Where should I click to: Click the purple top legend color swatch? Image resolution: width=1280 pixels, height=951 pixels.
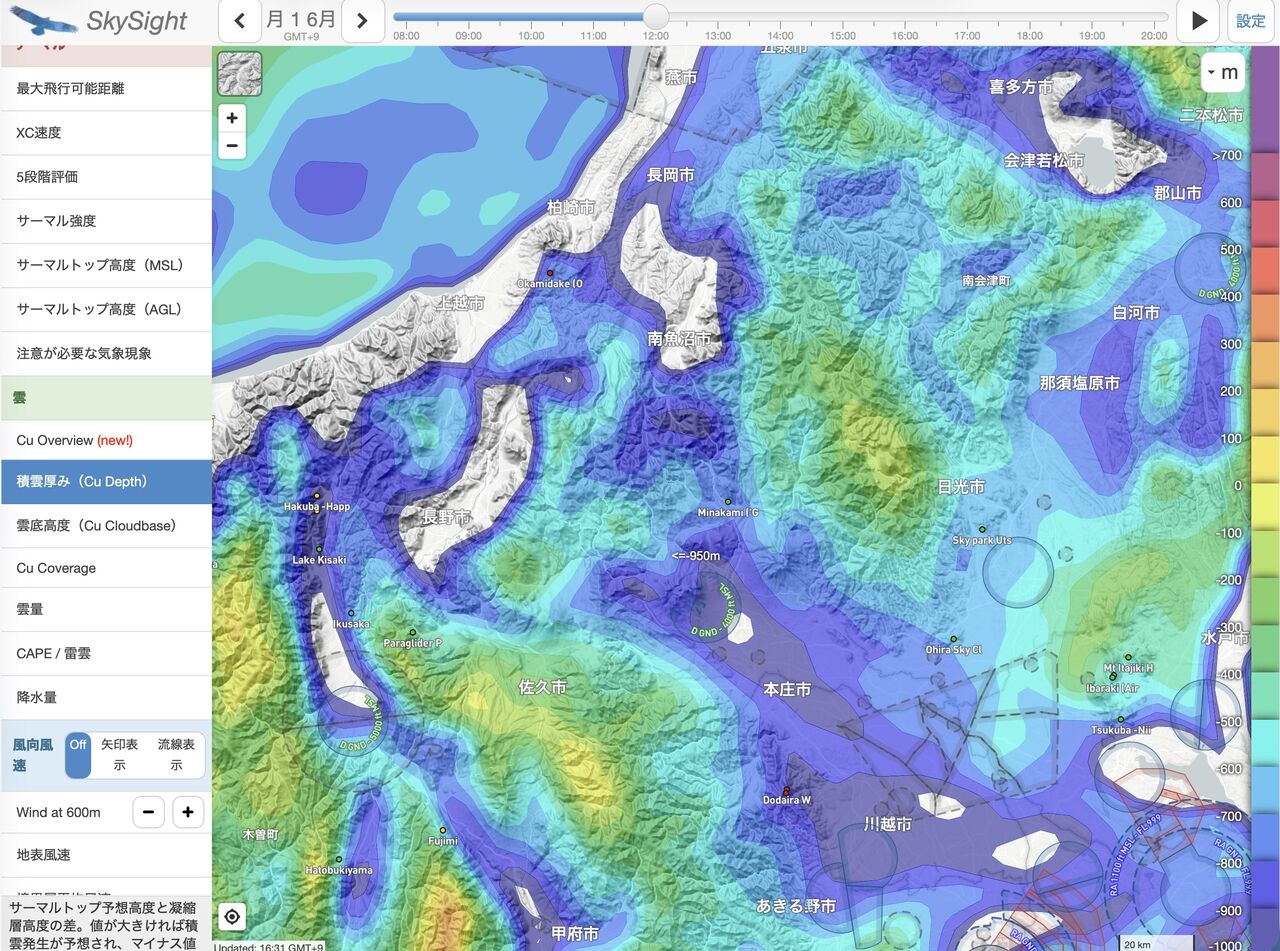click(x=1265, y=97)
